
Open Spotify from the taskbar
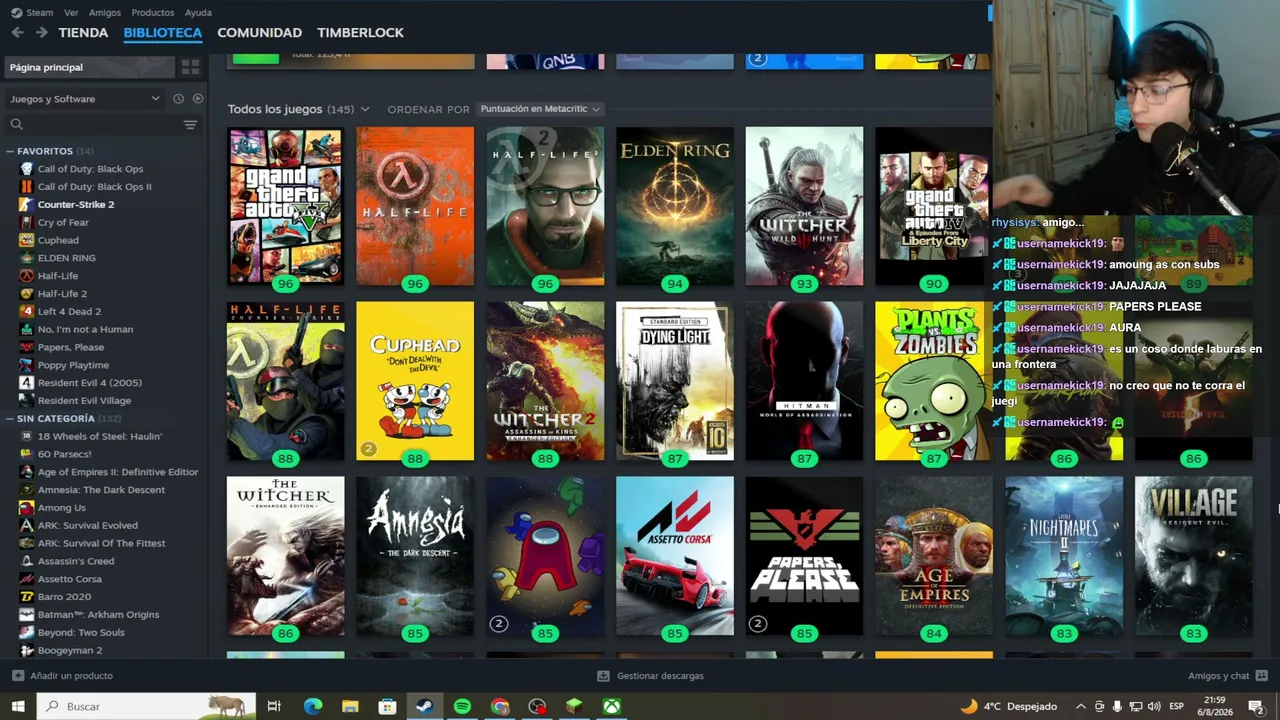pyautogui.click(x=462, y=706)
